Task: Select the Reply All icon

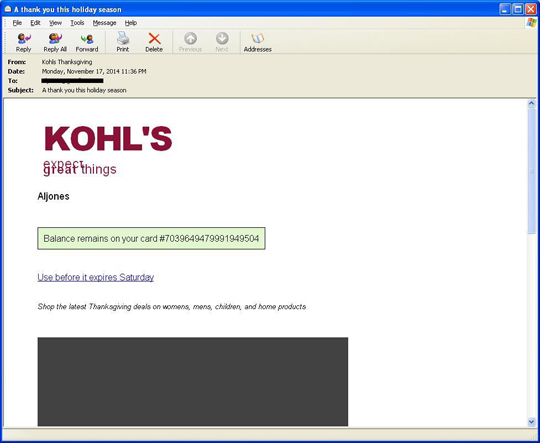Action: (55, 42)
